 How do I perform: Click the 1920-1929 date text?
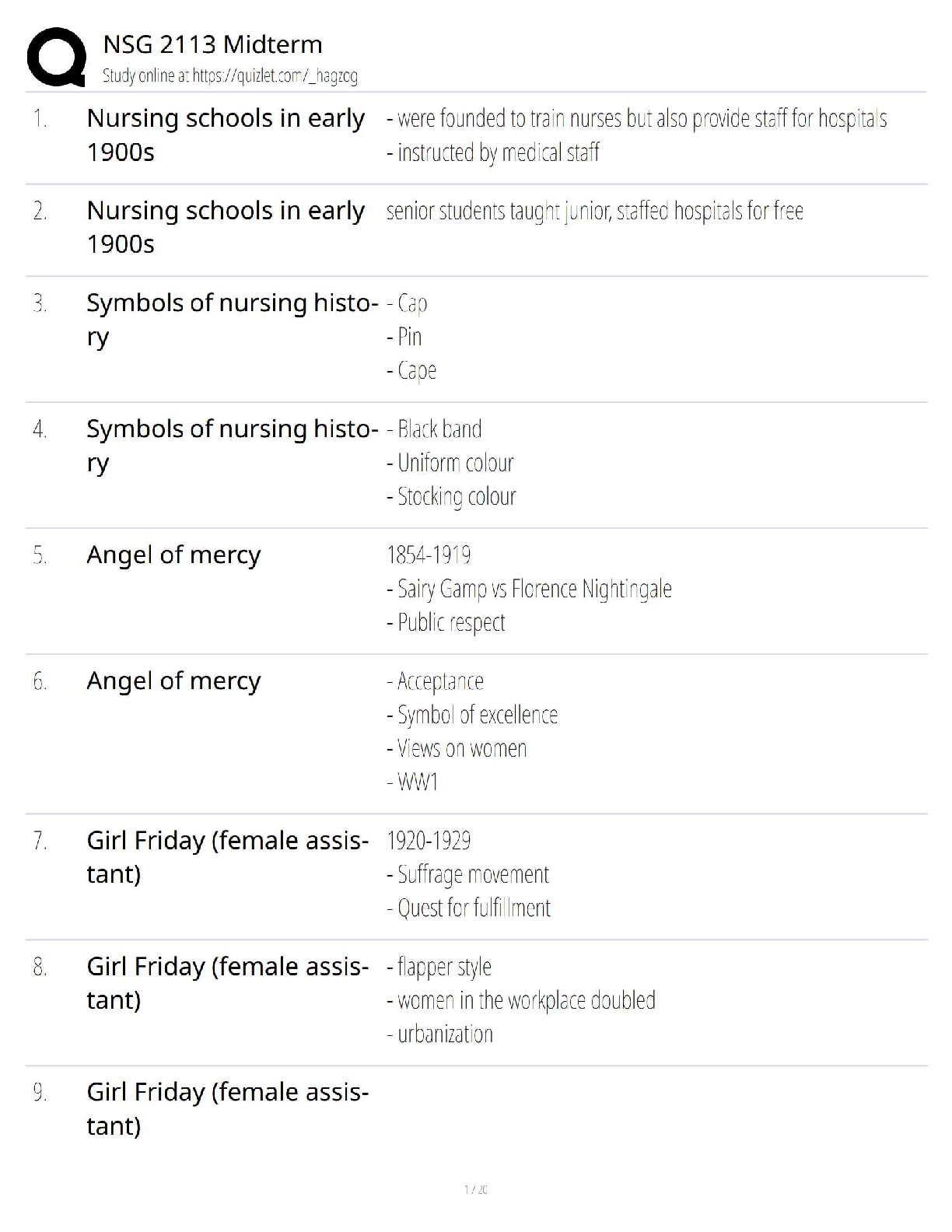pos(429,841)
